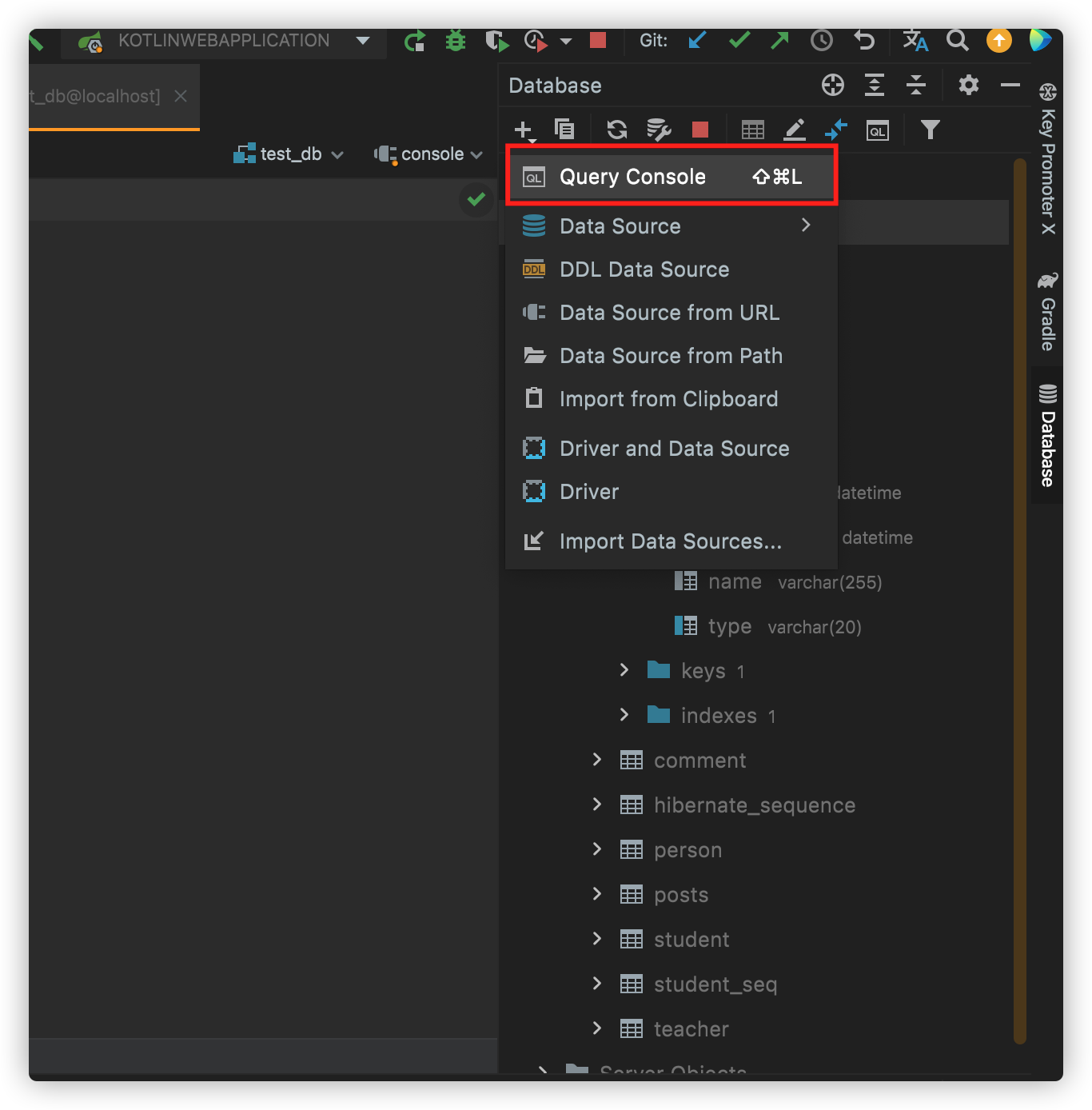Screen dimensions: 1092x1110
Task: Expand the student table node
Action: (597, 939)
